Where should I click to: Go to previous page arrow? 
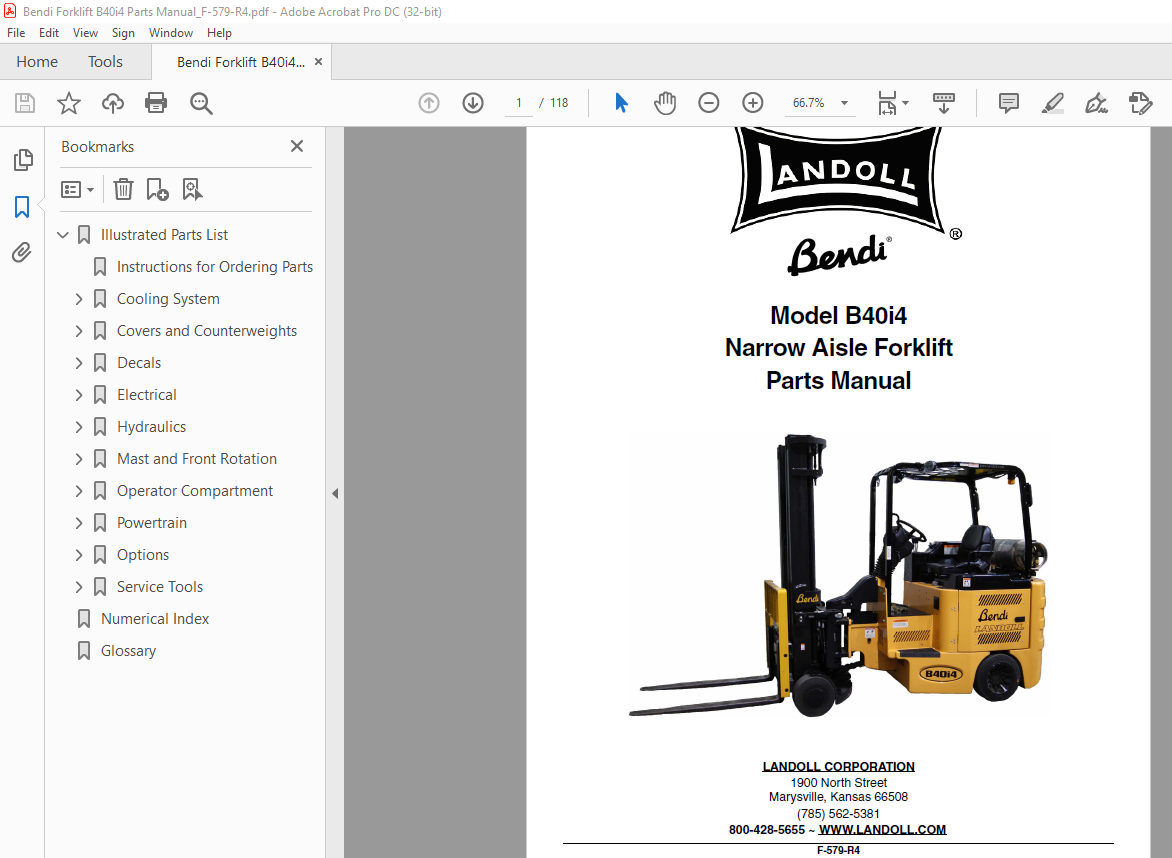pos(429,103)
